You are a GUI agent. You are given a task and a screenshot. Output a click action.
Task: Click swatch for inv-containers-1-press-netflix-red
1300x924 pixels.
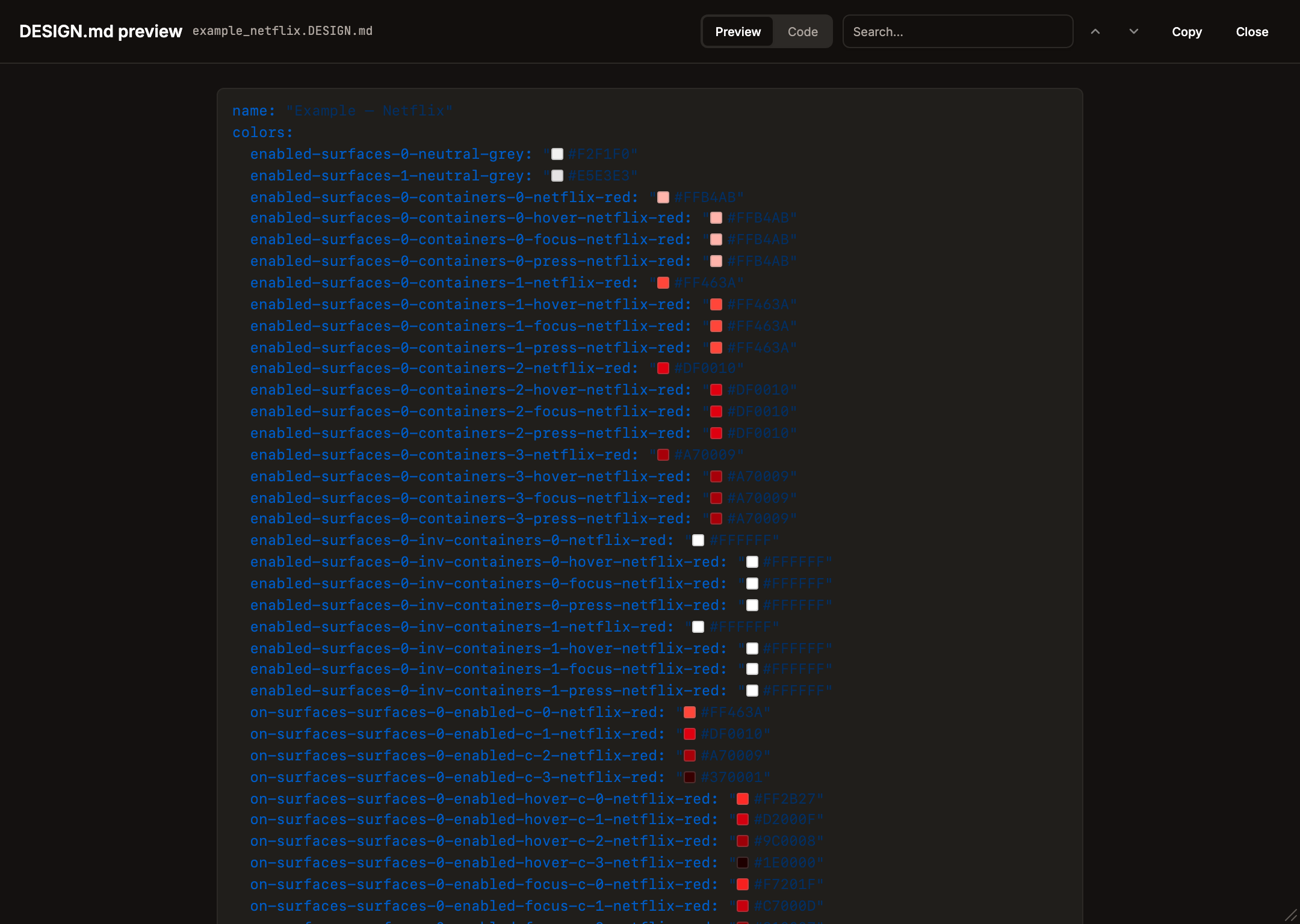(x=752, y=691)
